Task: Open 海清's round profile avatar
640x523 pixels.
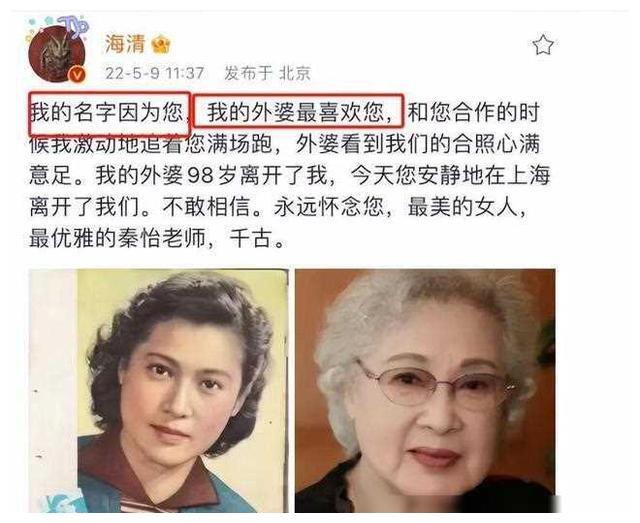Action: click(x=56, y=53)
